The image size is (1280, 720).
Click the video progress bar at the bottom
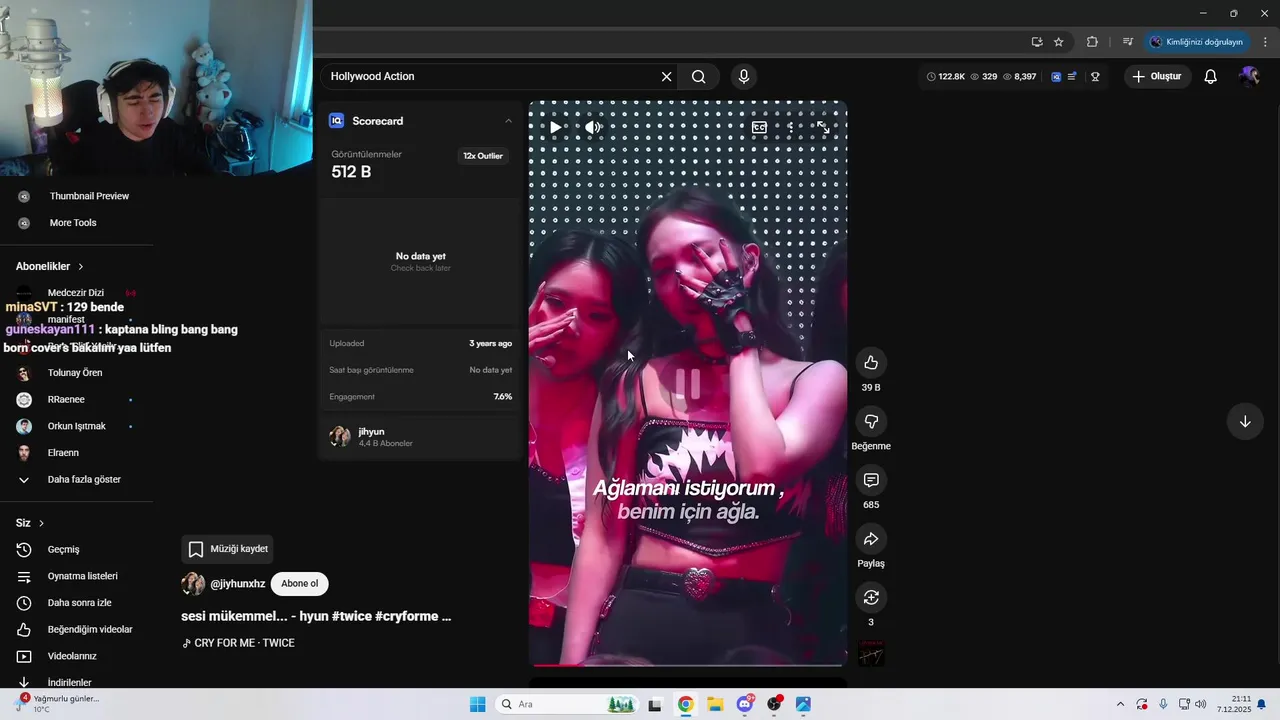[688, 664]
